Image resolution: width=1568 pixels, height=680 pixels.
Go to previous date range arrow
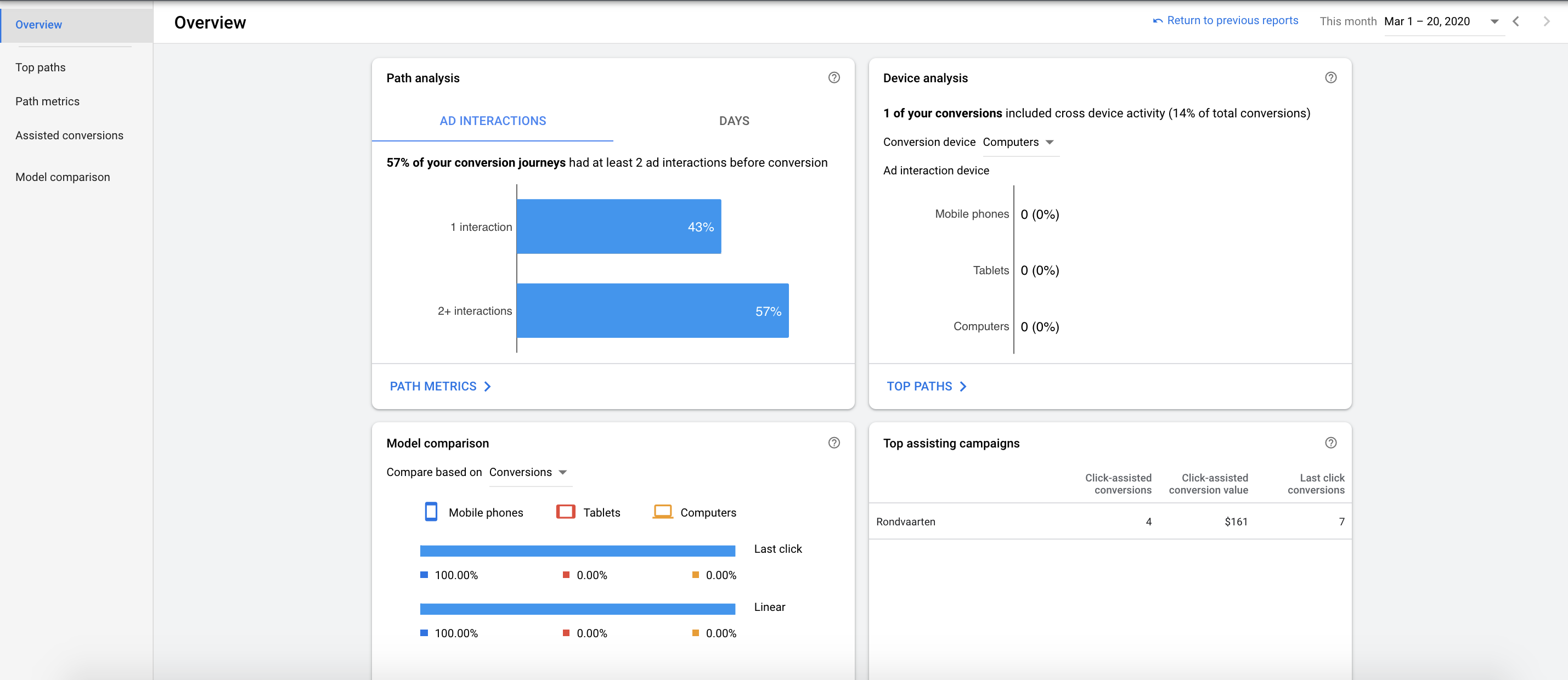tap(1516, 21)
